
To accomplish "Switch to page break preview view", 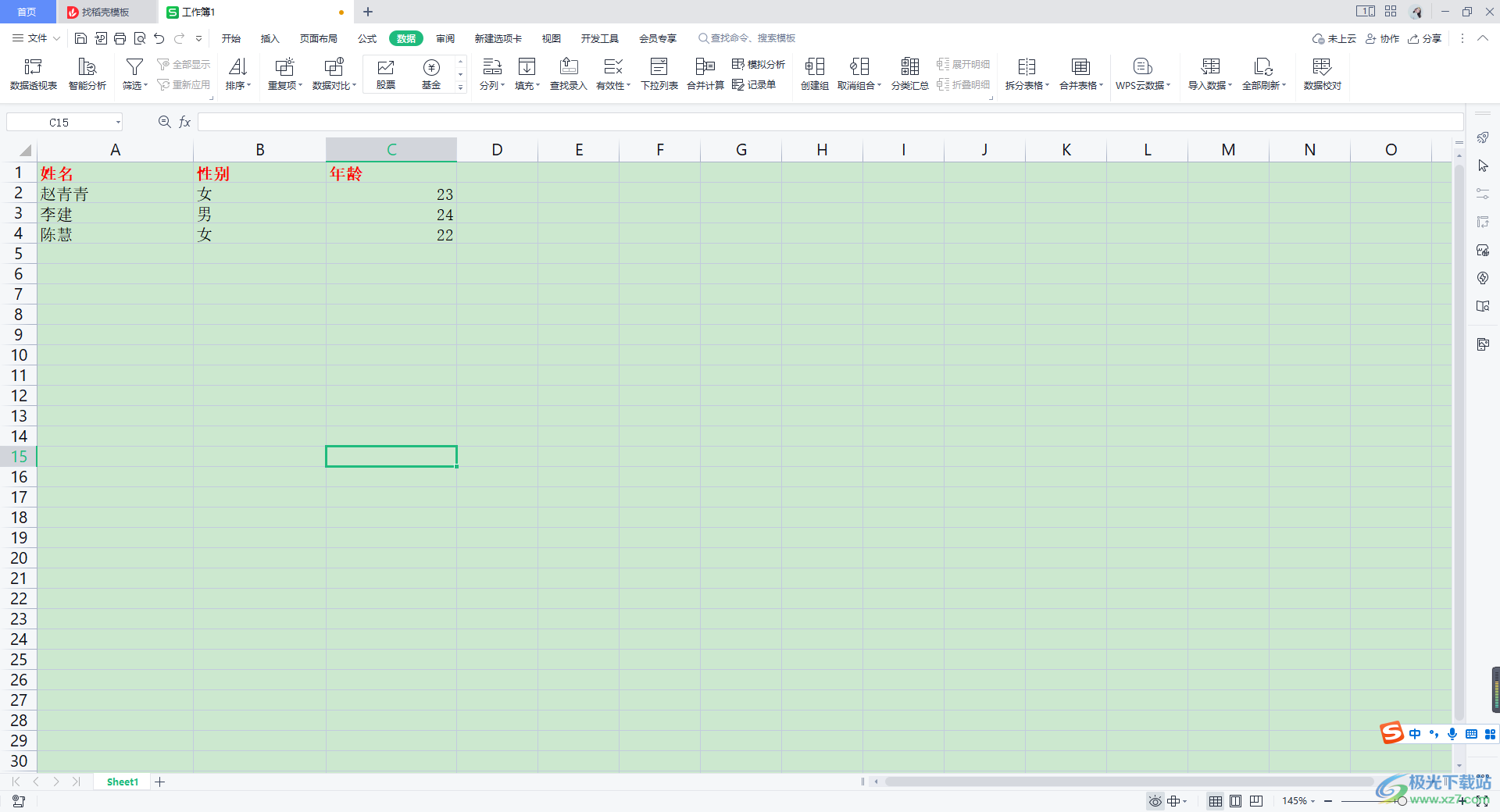I will click(1256, 801).
